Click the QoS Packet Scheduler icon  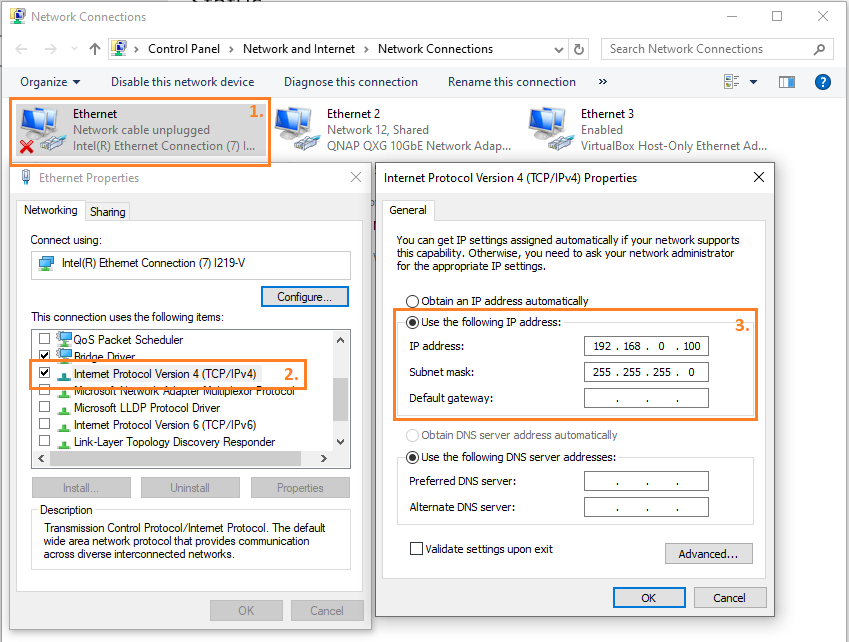pos(64,339)
